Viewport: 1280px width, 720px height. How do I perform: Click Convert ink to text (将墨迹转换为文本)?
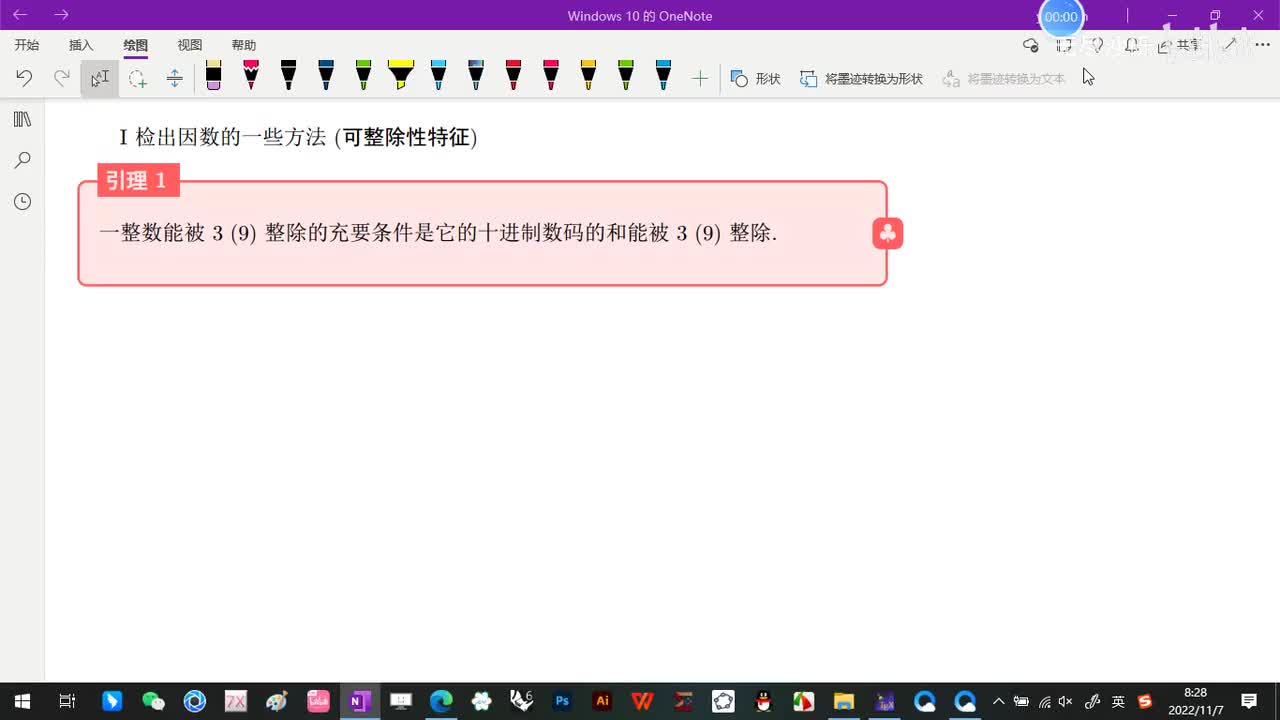(x=1004, y=78)
